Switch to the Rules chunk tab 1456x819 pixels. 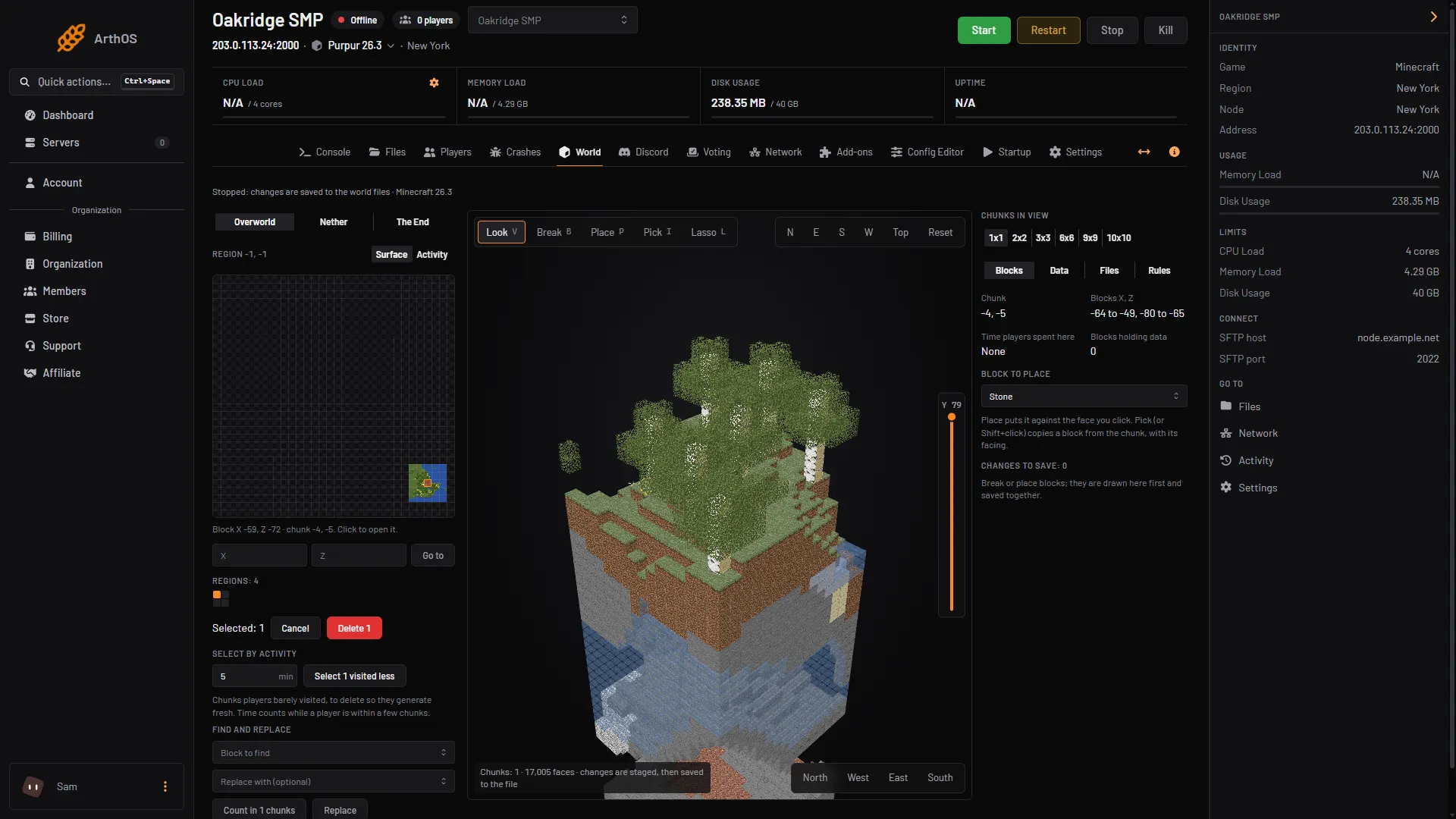(1159, 271)
